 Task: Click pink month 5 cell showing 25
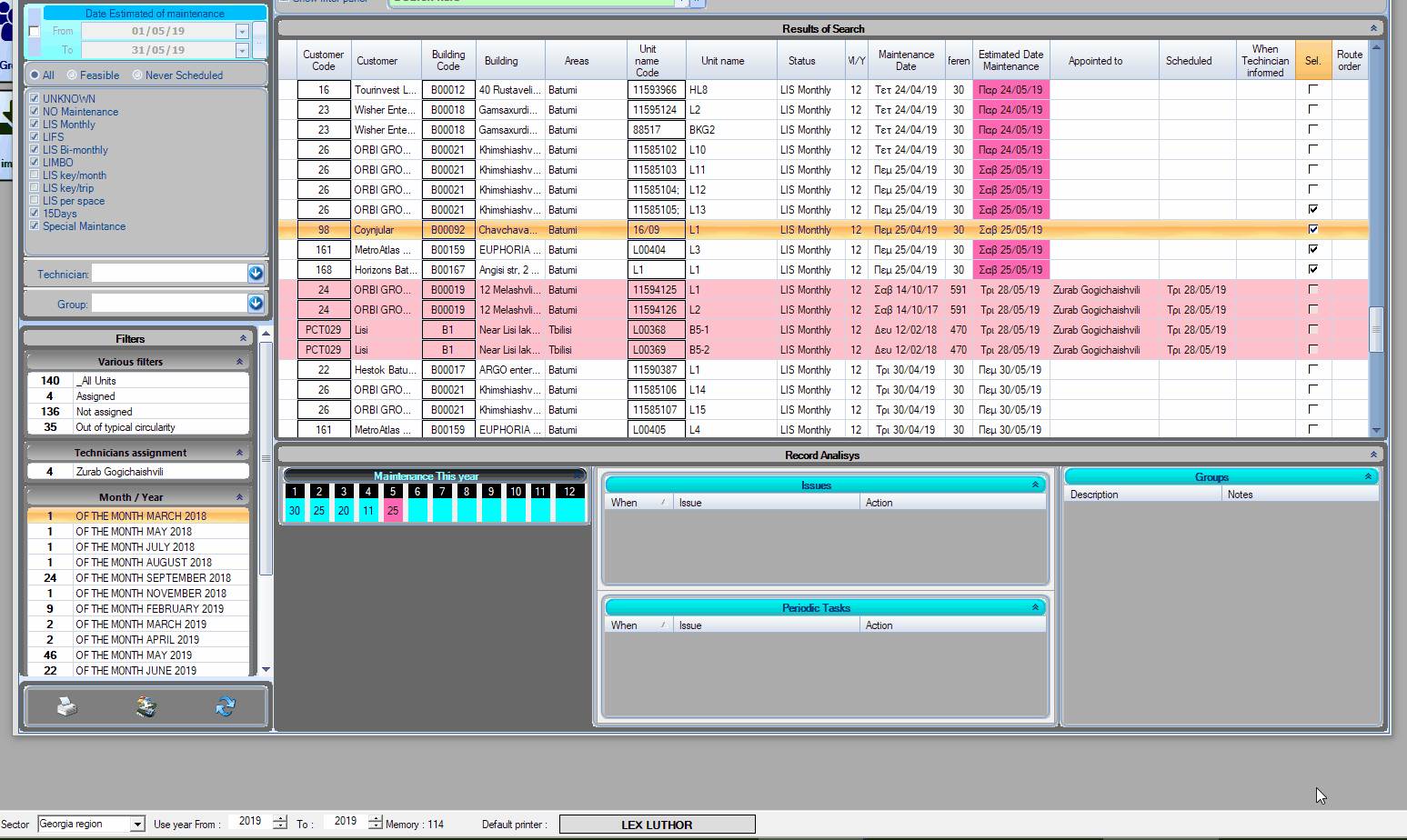(393, 511)
